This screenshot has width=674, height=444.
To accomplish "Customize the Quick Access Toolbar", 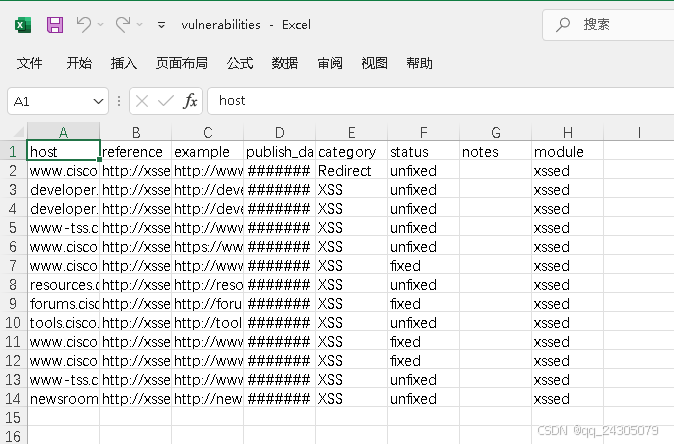I will 161,25.
